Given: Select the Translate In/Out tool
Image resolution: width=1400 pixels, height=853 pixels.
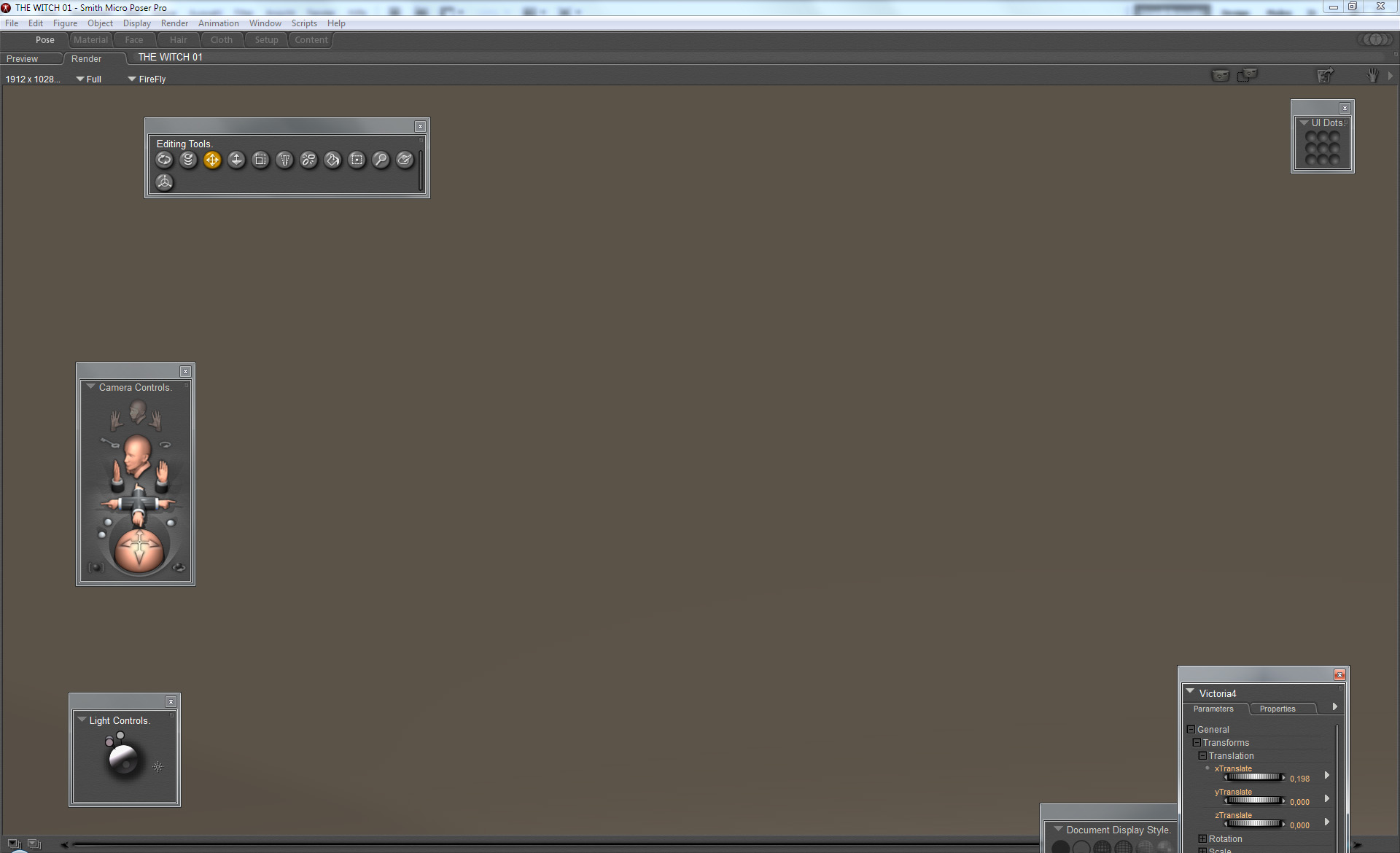Looking at the screenshot, I should (x=236, y=160).
